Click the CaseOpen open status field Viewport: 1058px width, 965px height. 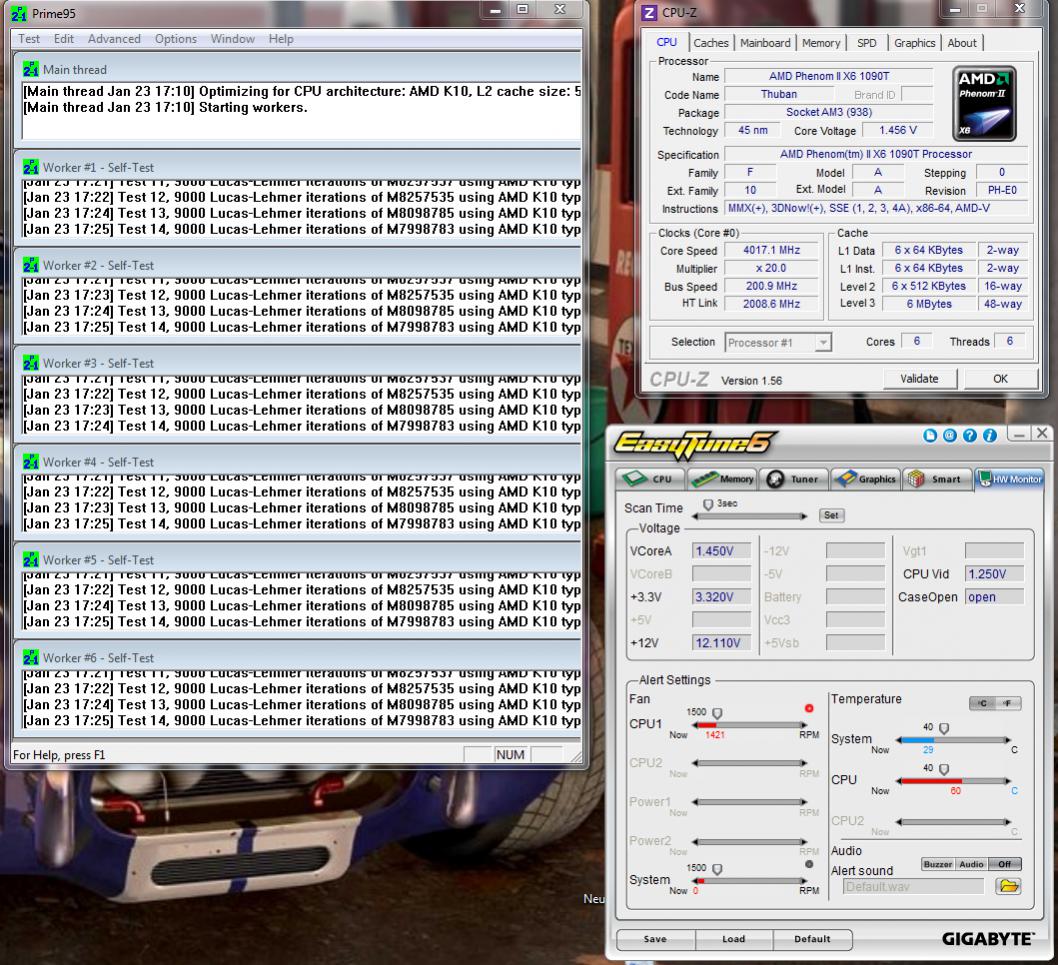[x=994, y=597]
